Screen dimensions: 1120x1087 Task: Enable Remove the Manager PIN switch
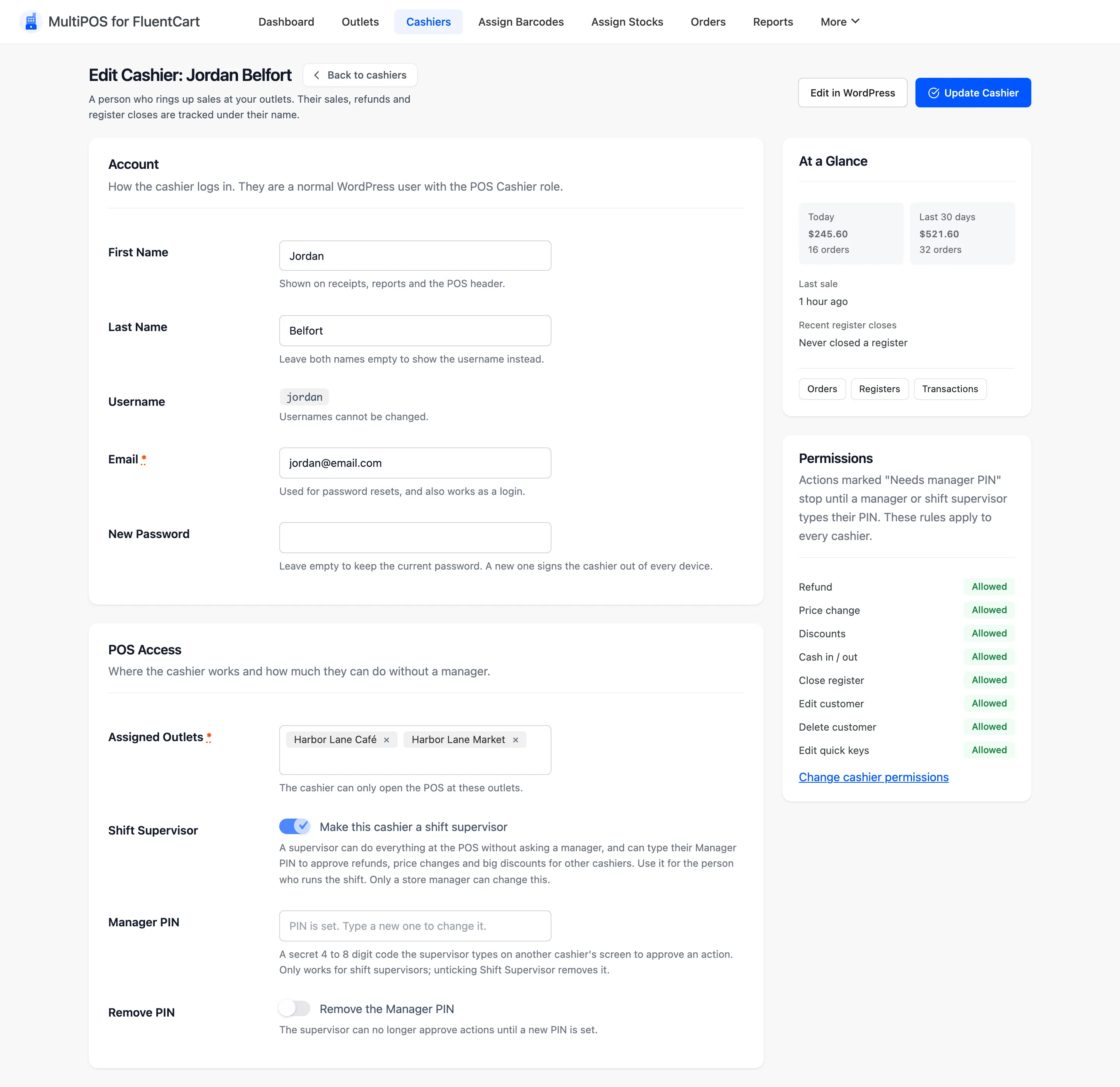point(294,1008)
